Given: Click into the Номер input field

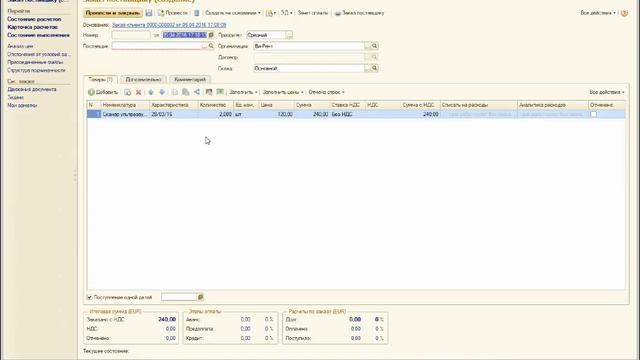Looking at the screenshot, I should [131, 35].
